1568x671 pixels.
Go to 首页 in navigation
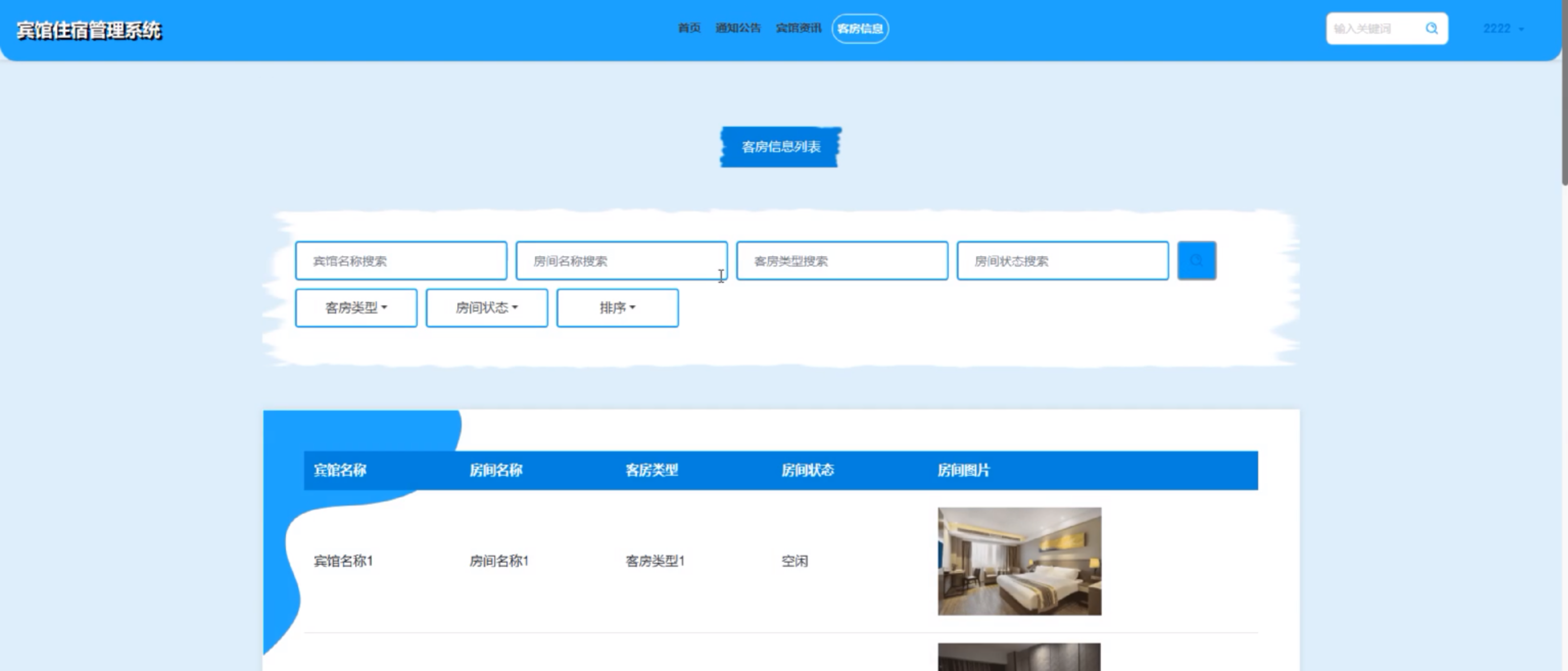click(689, 28)
